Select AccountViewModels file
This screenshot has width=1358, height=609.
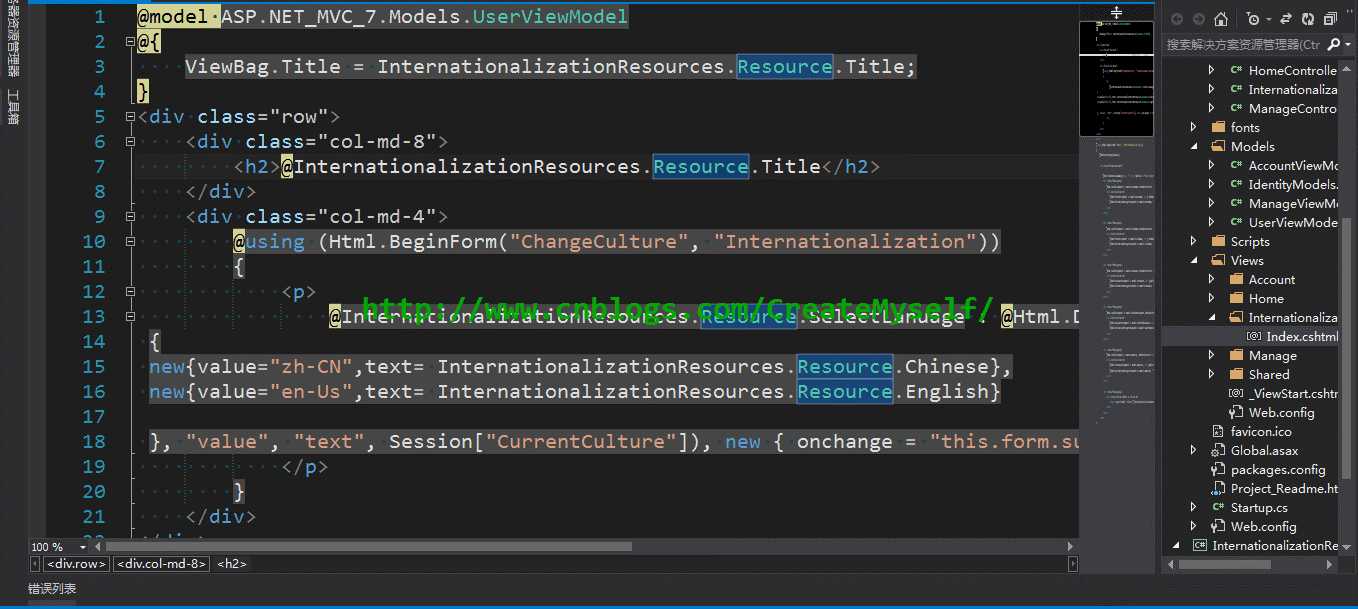point(1293,165)
